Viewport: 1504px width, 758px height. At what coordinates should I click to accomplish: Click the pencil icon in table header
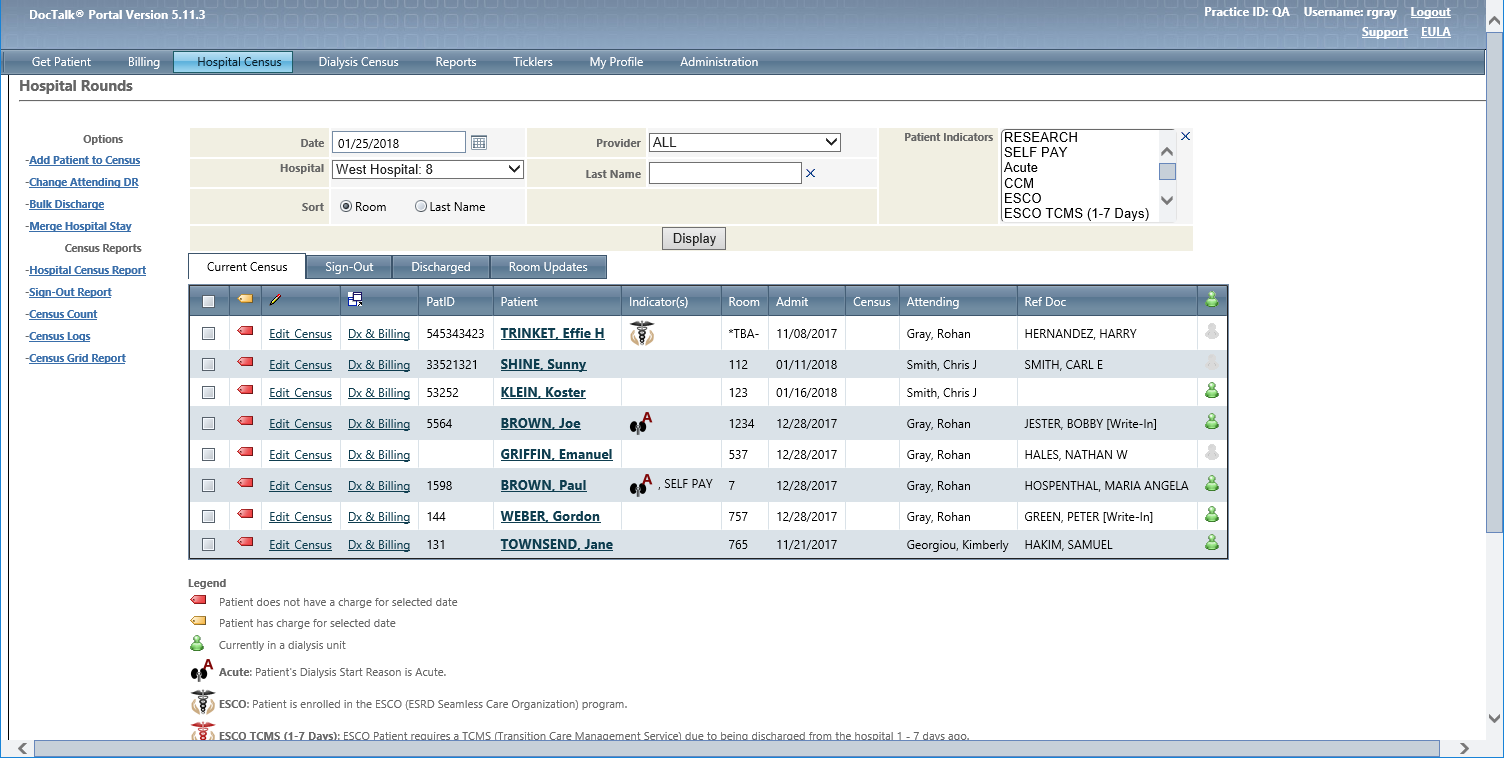[276, 300]
